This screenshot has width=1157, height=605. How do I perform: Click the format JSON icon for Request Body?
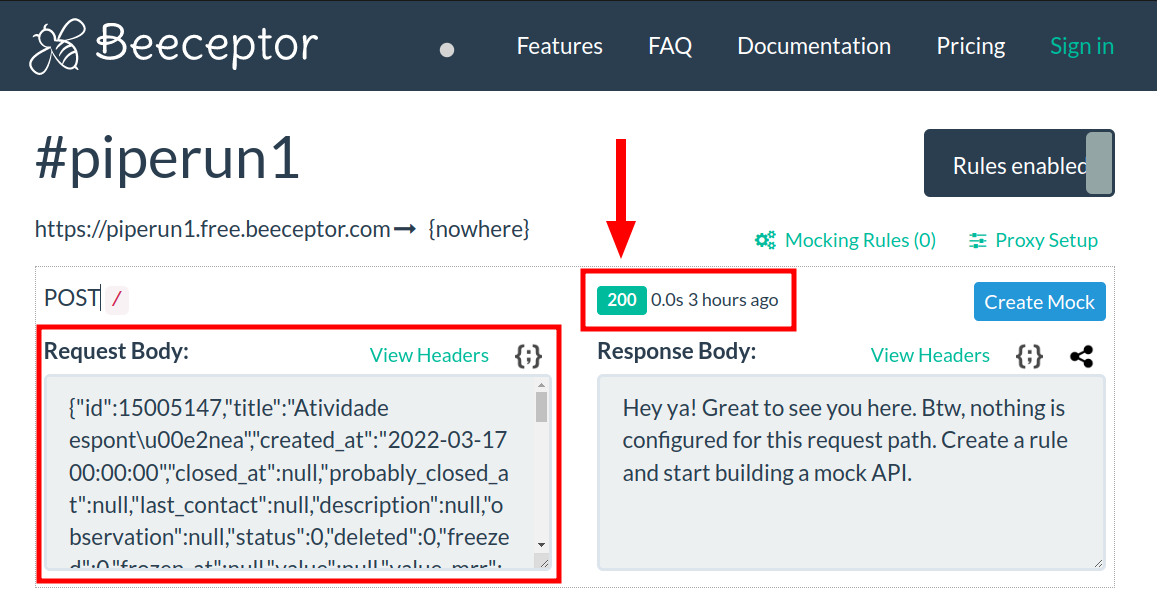click(528, 356)
